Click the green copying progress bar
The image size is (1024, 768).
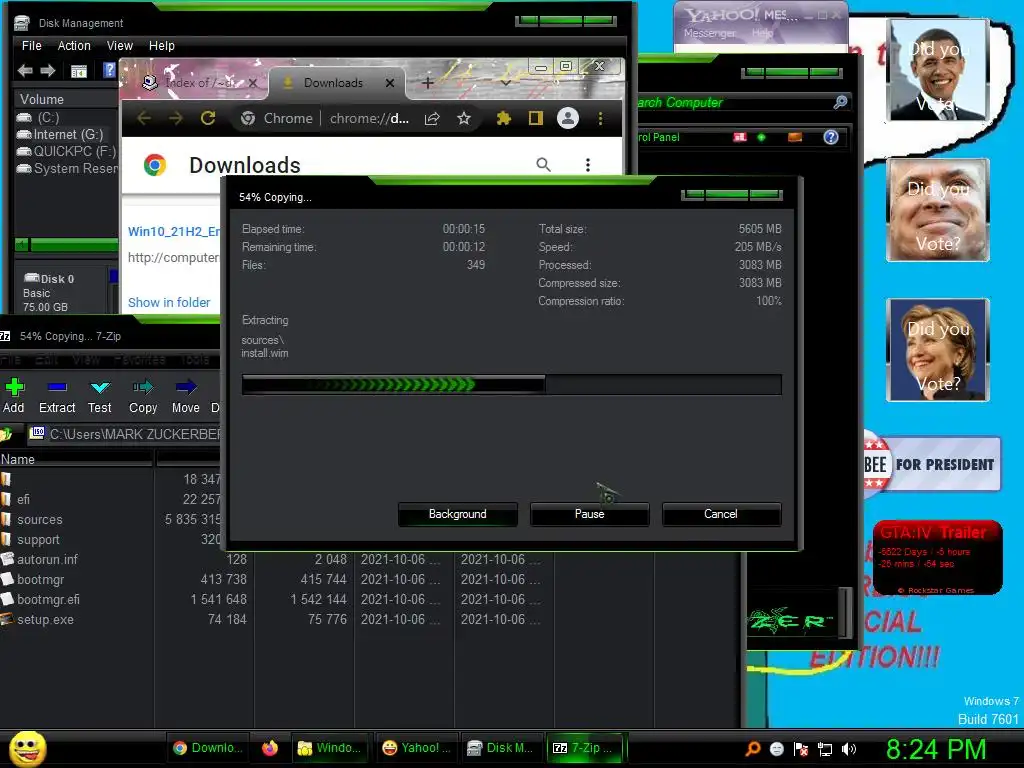tap(511, 385)
